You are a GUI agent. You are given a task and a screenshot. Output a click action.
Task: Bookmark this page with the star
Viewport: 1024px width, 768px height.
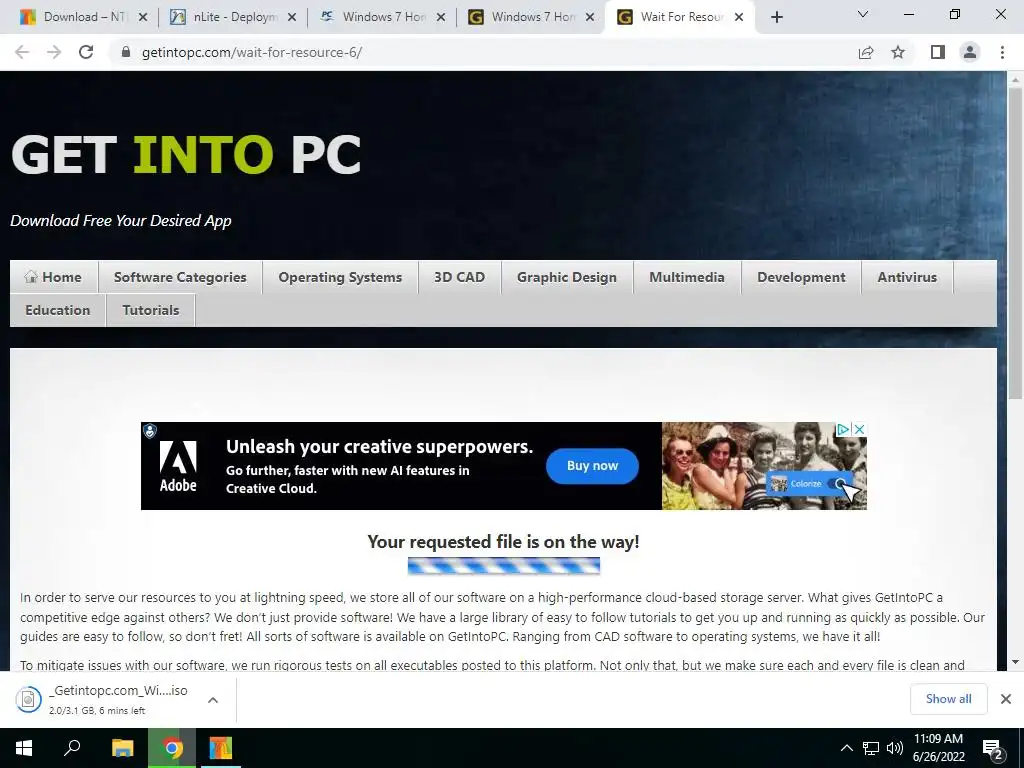[x=898, y=52]
